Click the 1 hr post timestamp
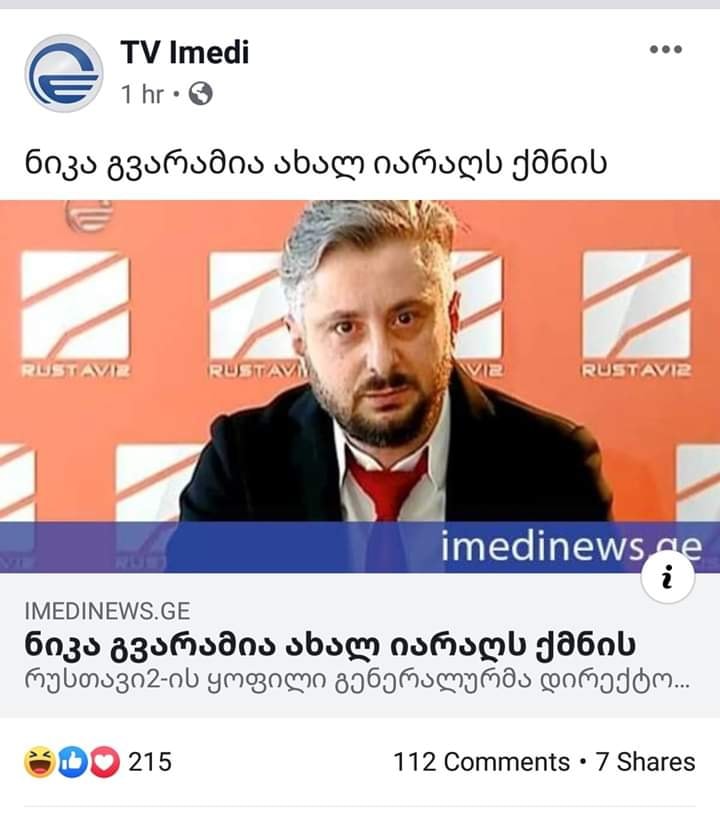The width and height of the screenshot is (720, 822). click(142, 95)
